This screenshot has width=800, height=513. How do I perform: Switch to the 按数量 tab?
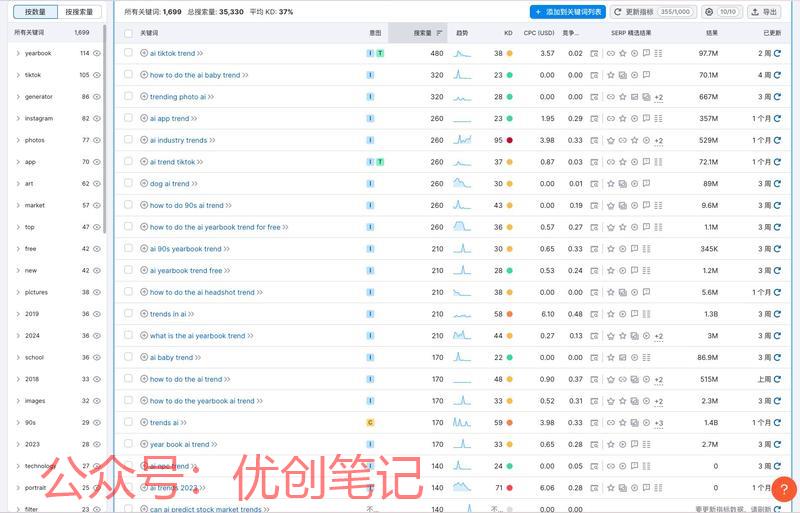click(35, 12)
